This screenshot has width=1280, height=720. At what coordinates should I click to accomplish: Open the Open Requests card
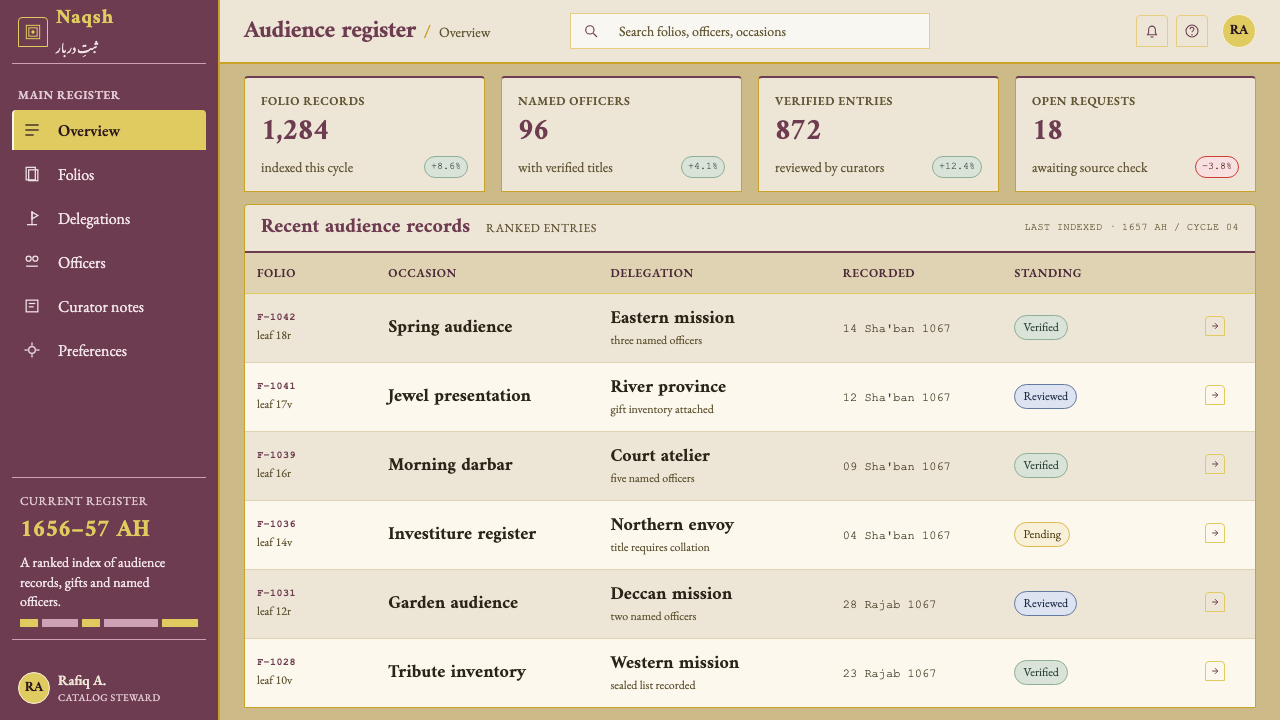(x=1136, y=134)
